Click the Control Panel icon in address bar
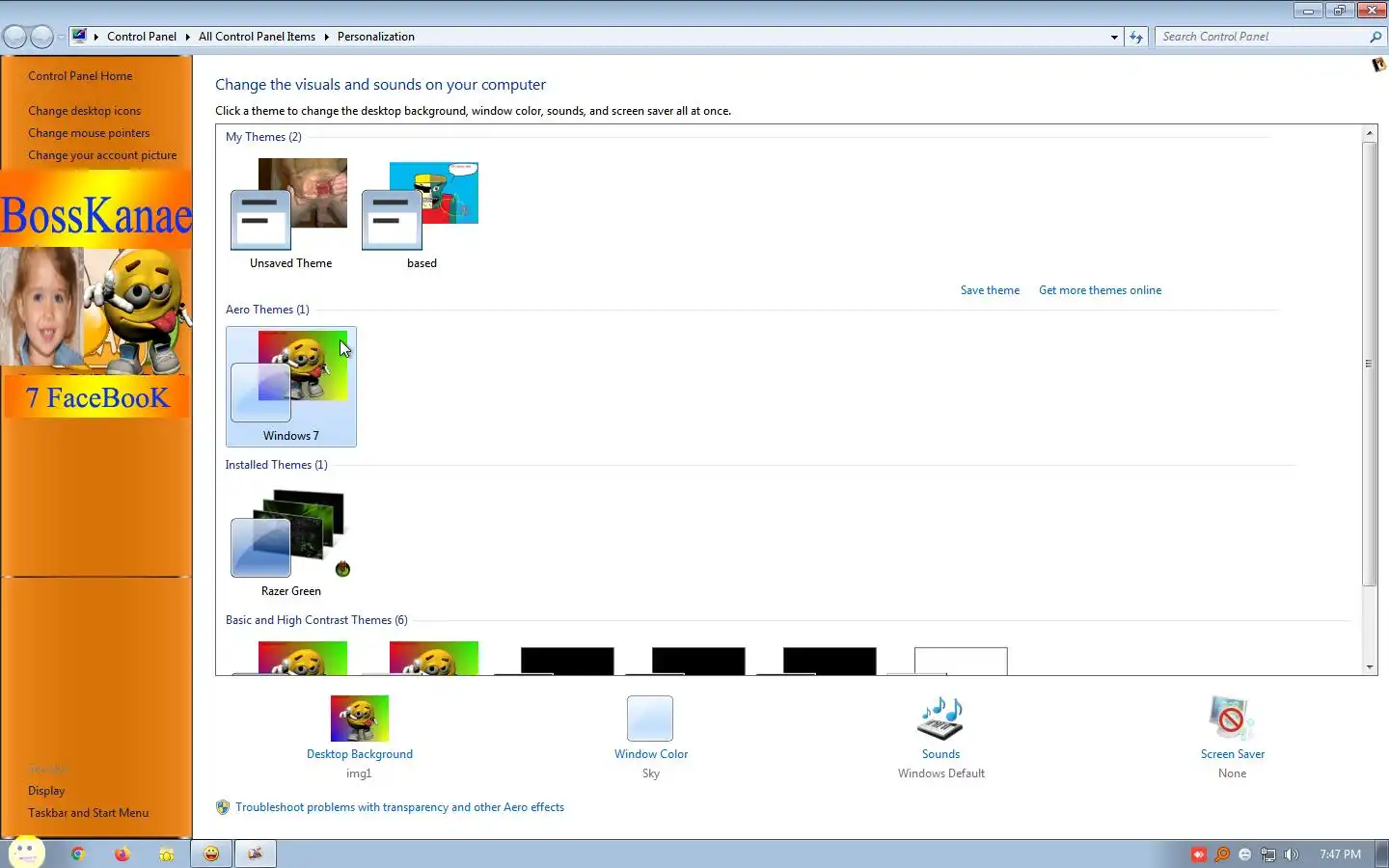Image resolution: width=1389 pixels, height=868 pixels. point(79,37)
